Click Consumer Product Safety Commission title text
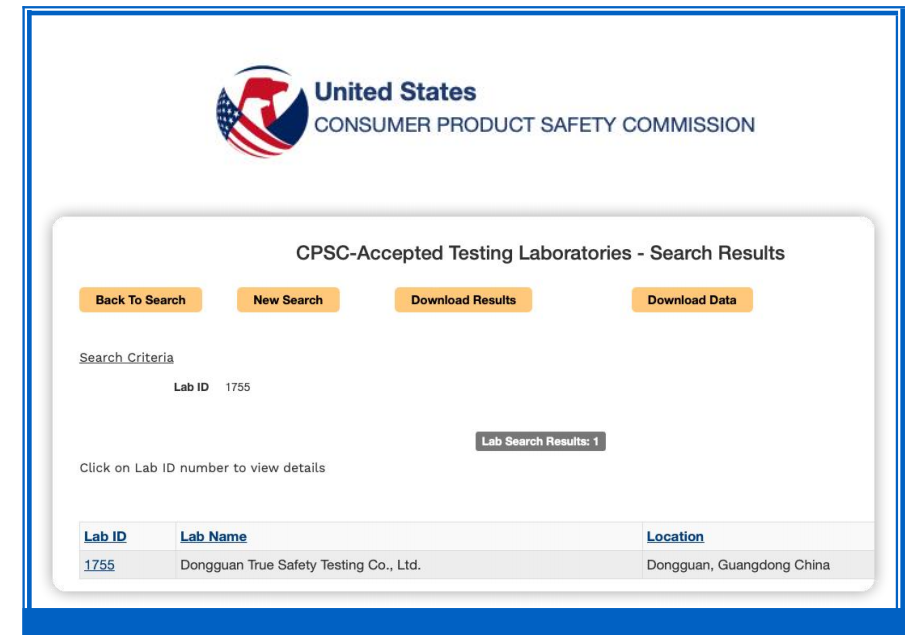Screen dimensions: 916x635 point(534,125)
